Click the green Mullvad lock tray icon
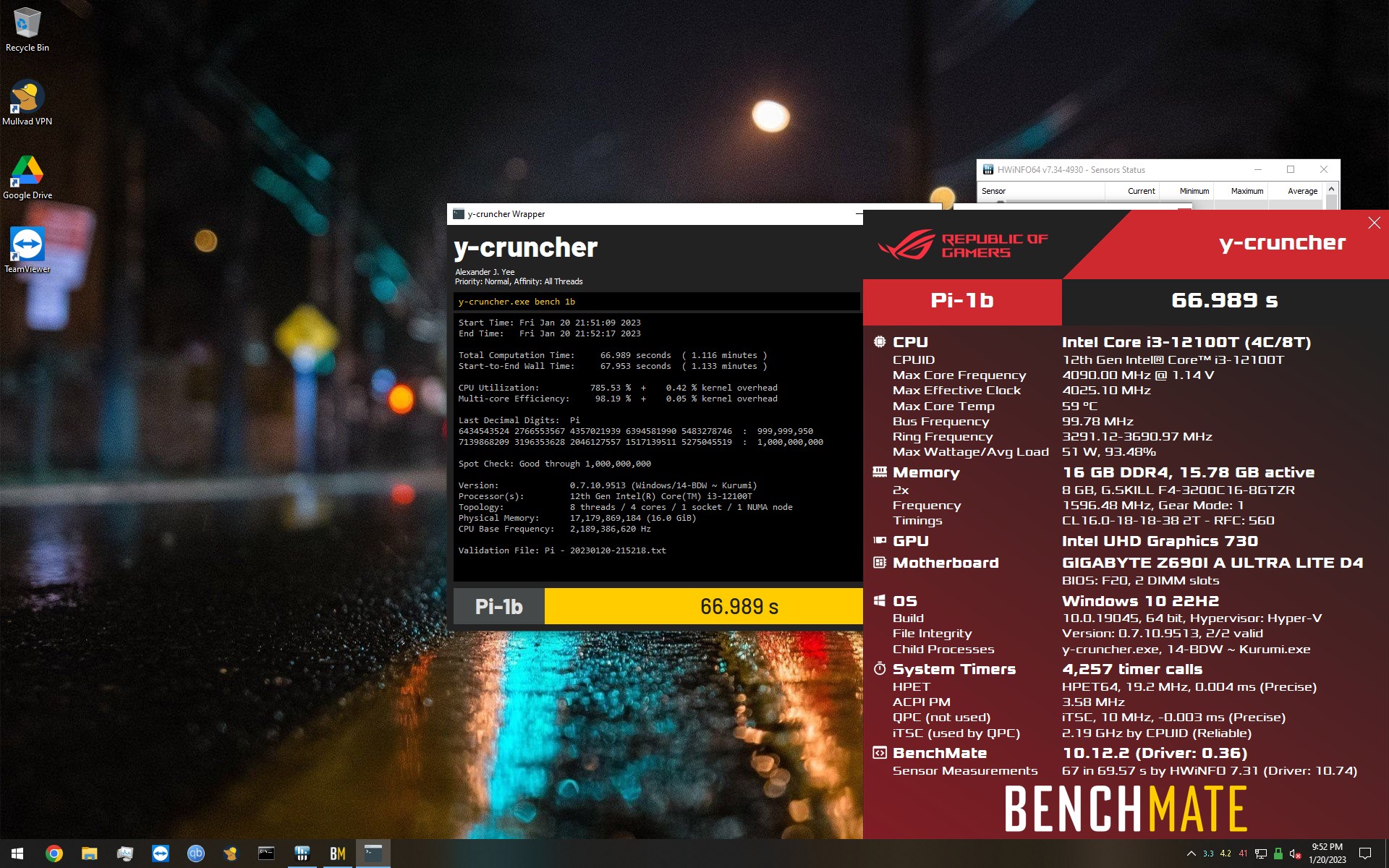Image resolution: width=1389 pixels, height=868 pixels. (x=1278, y=854)
